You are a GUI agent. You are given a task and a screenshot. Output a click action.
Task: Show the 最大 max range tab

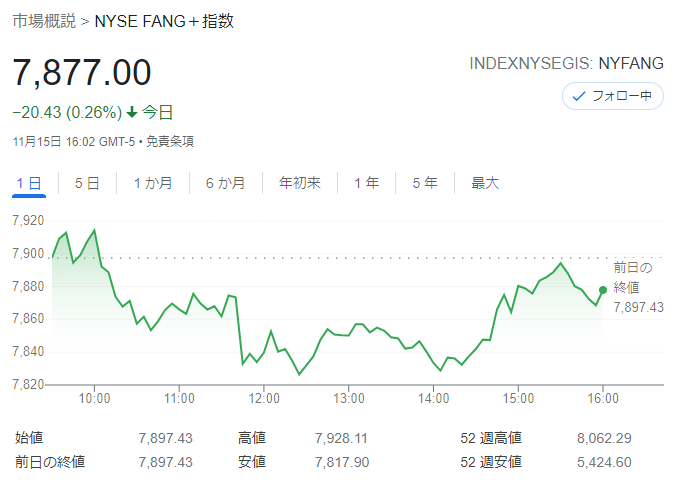coord(485,183)
